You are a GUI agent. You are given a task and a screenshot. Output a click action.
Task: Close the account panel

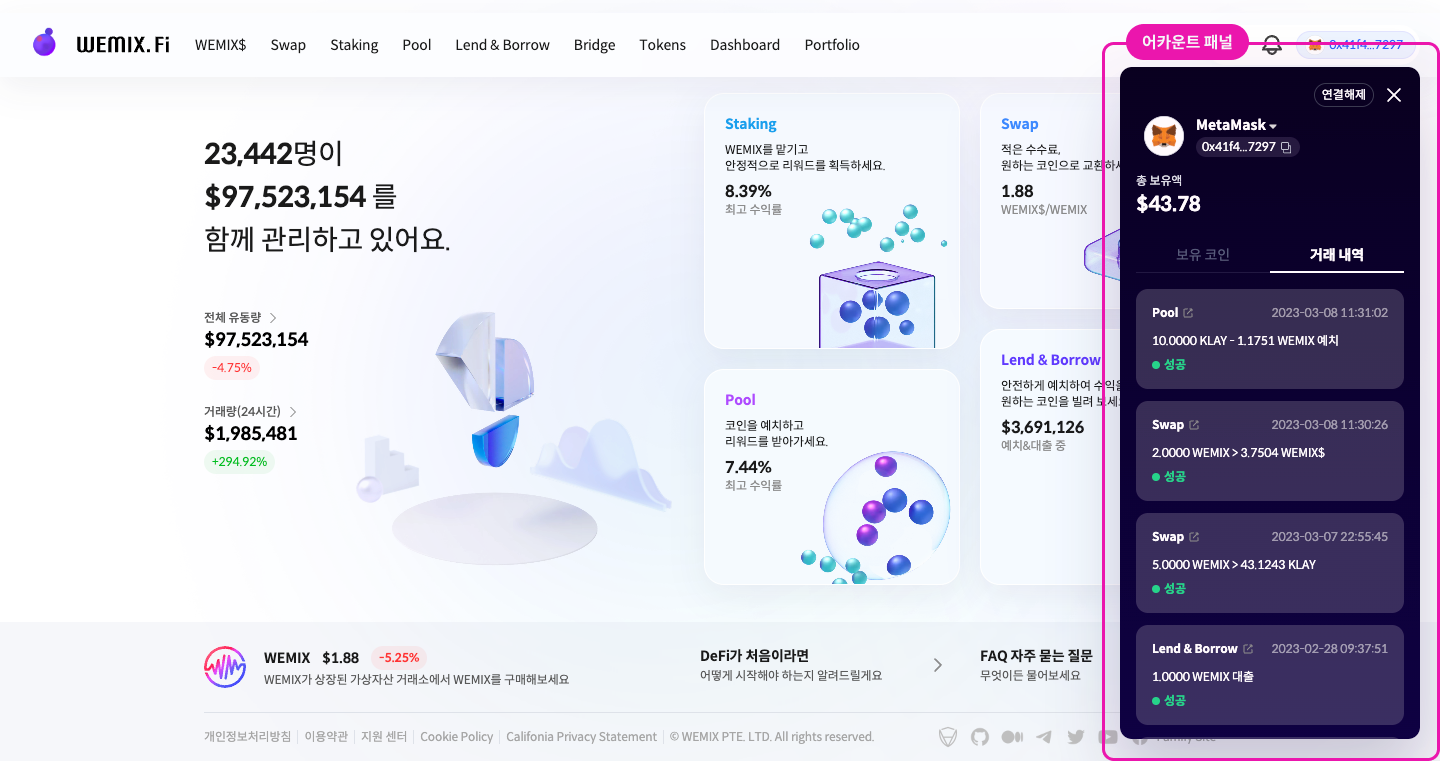1394,95
